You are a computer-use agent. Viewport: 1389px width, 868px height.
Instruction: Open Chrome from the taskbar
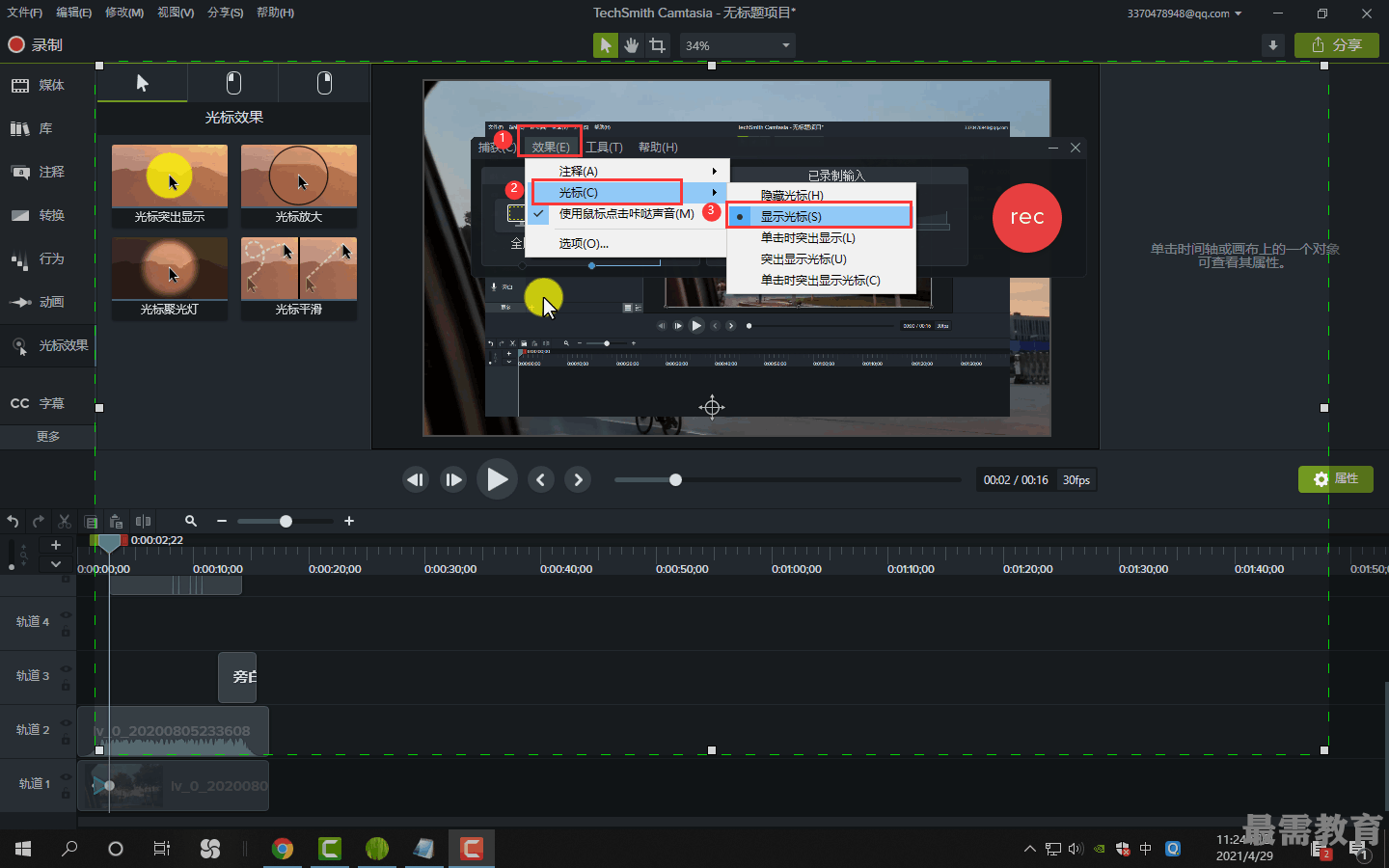pyautogui.click(x=283, y=849)
